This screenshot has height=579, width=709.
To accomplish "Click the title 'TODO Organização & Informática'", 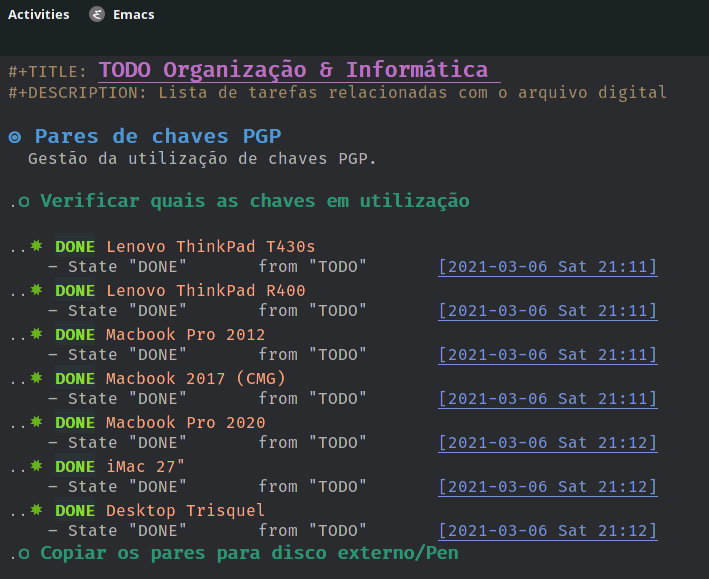I will [x=293, y=70].
